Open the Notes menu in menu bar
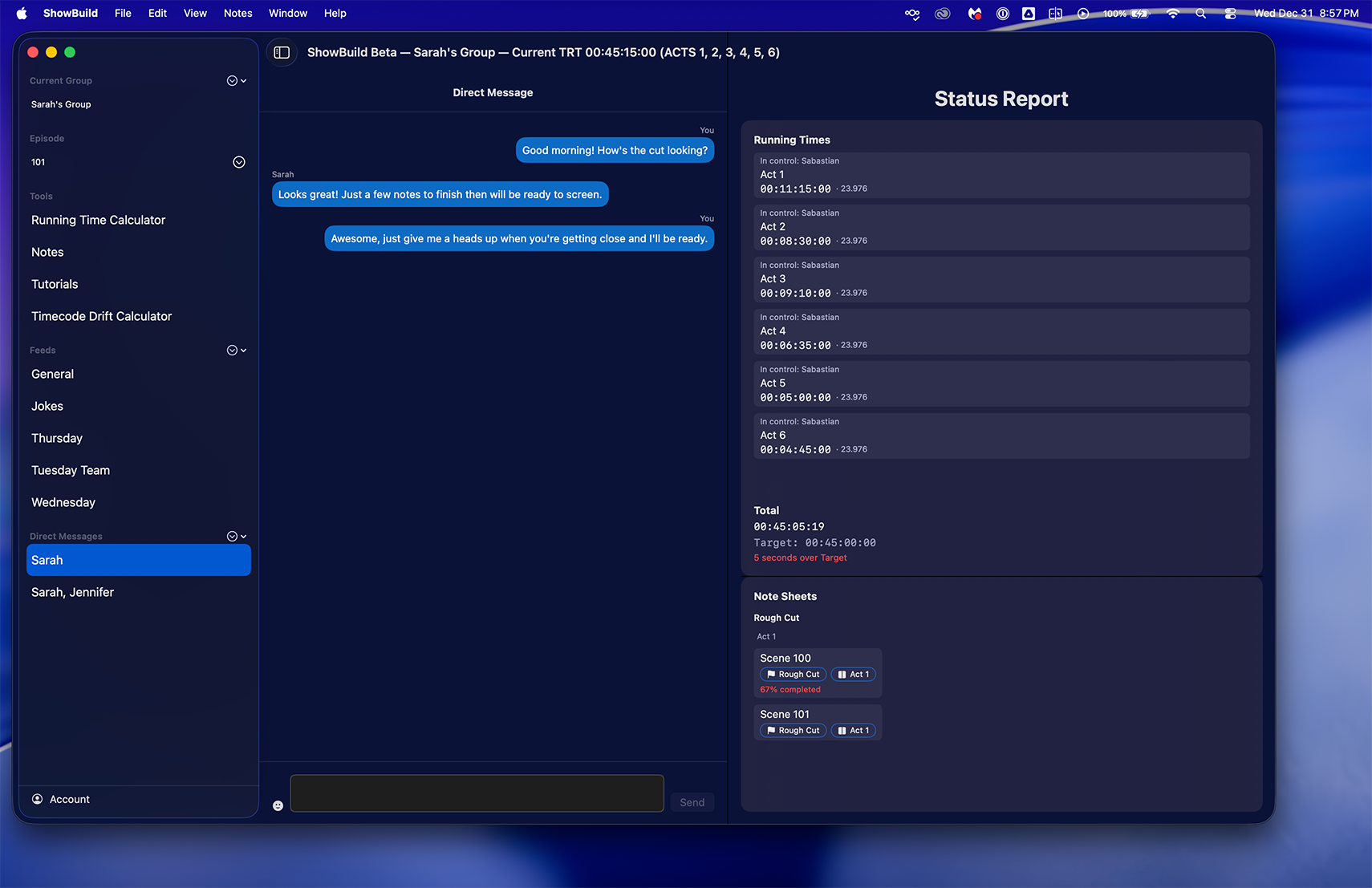This screenshot has width=1372, height=888. click(237, 14)
